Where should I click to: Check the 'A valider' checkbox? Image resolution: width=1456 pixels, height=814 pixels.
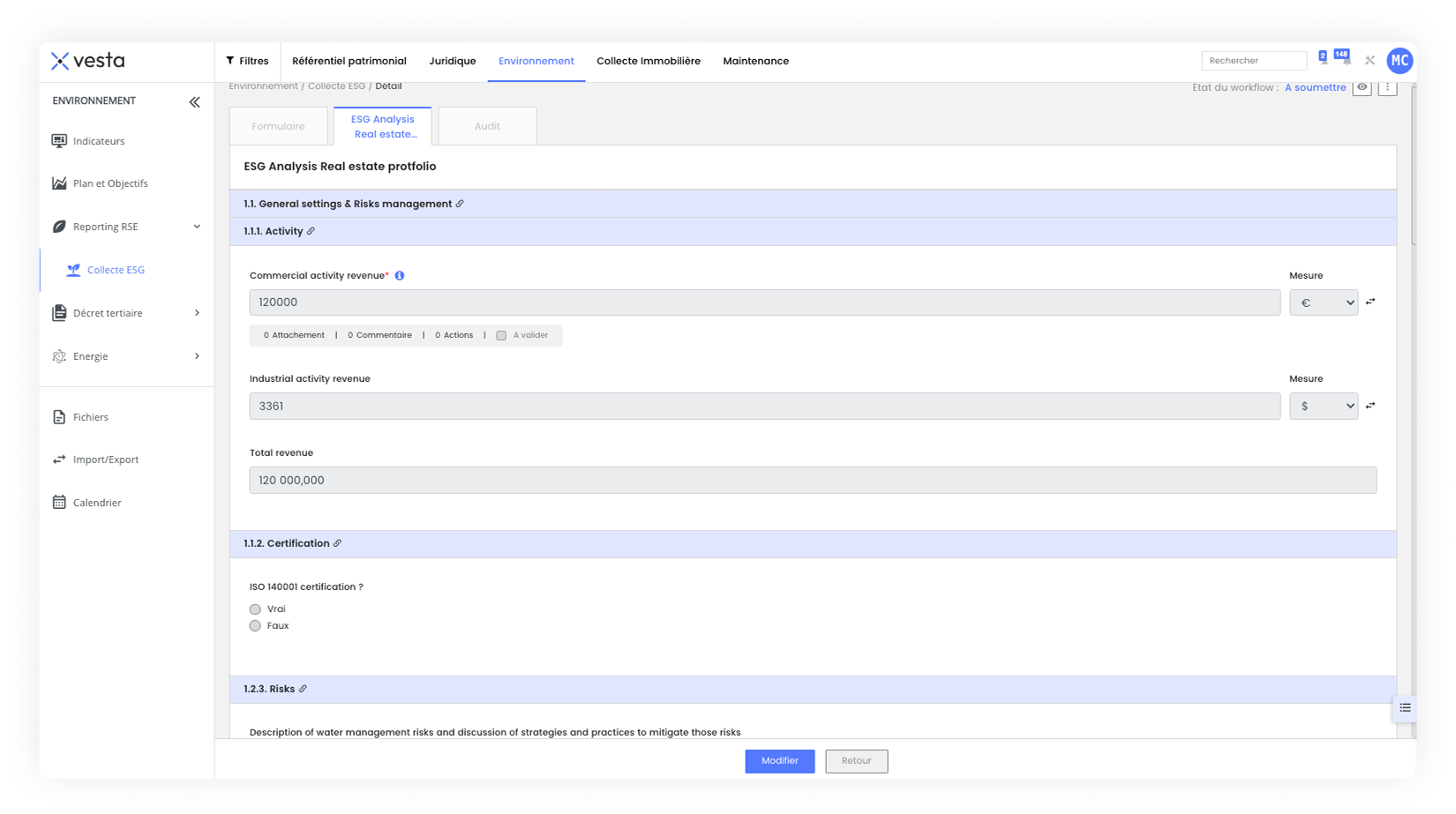point(501,335)
